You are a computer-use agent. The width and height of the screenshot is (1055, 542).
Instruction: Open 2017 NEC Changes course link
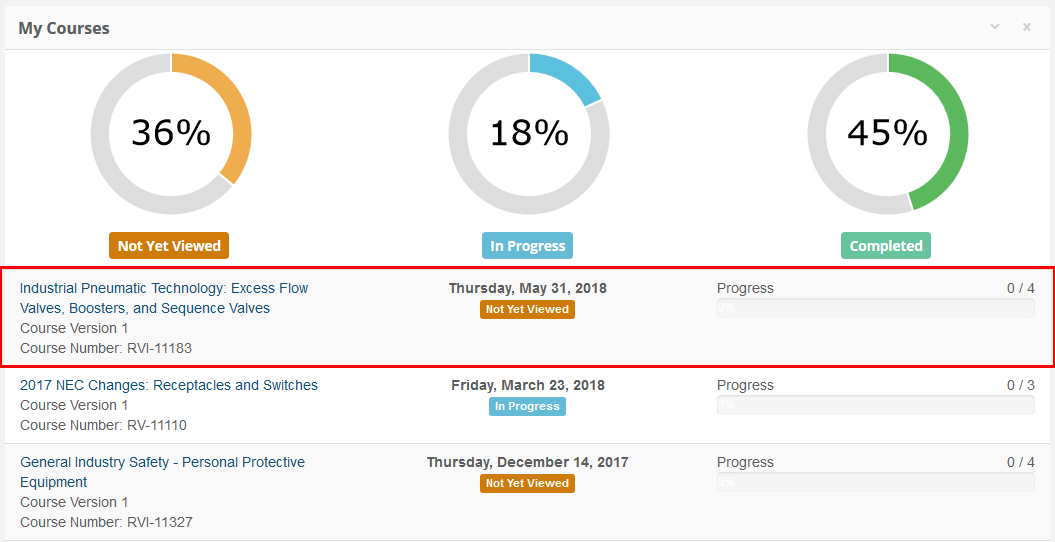(x=169, y=385)
